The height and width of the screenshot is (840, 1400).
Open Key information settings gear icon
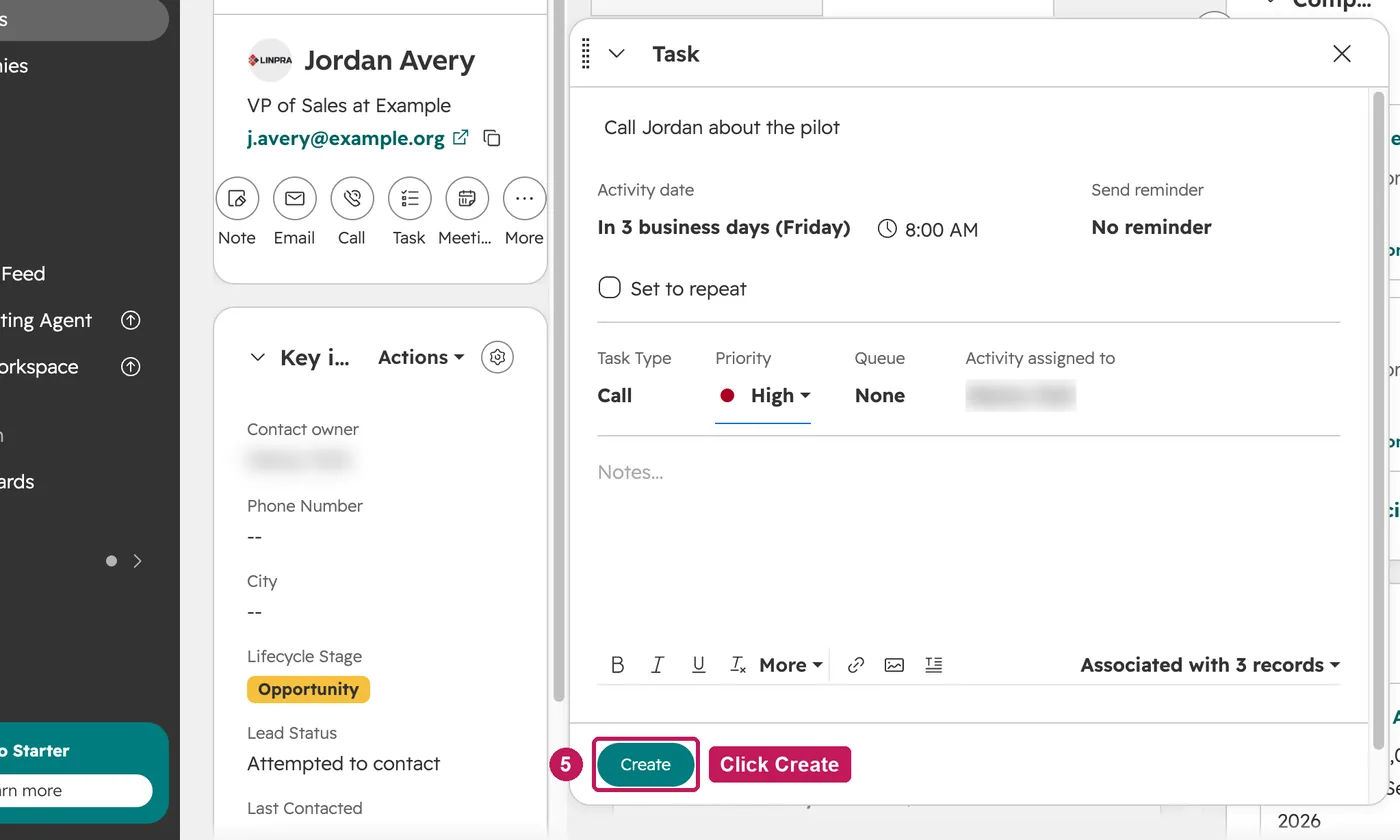click(x=497, y=357)
